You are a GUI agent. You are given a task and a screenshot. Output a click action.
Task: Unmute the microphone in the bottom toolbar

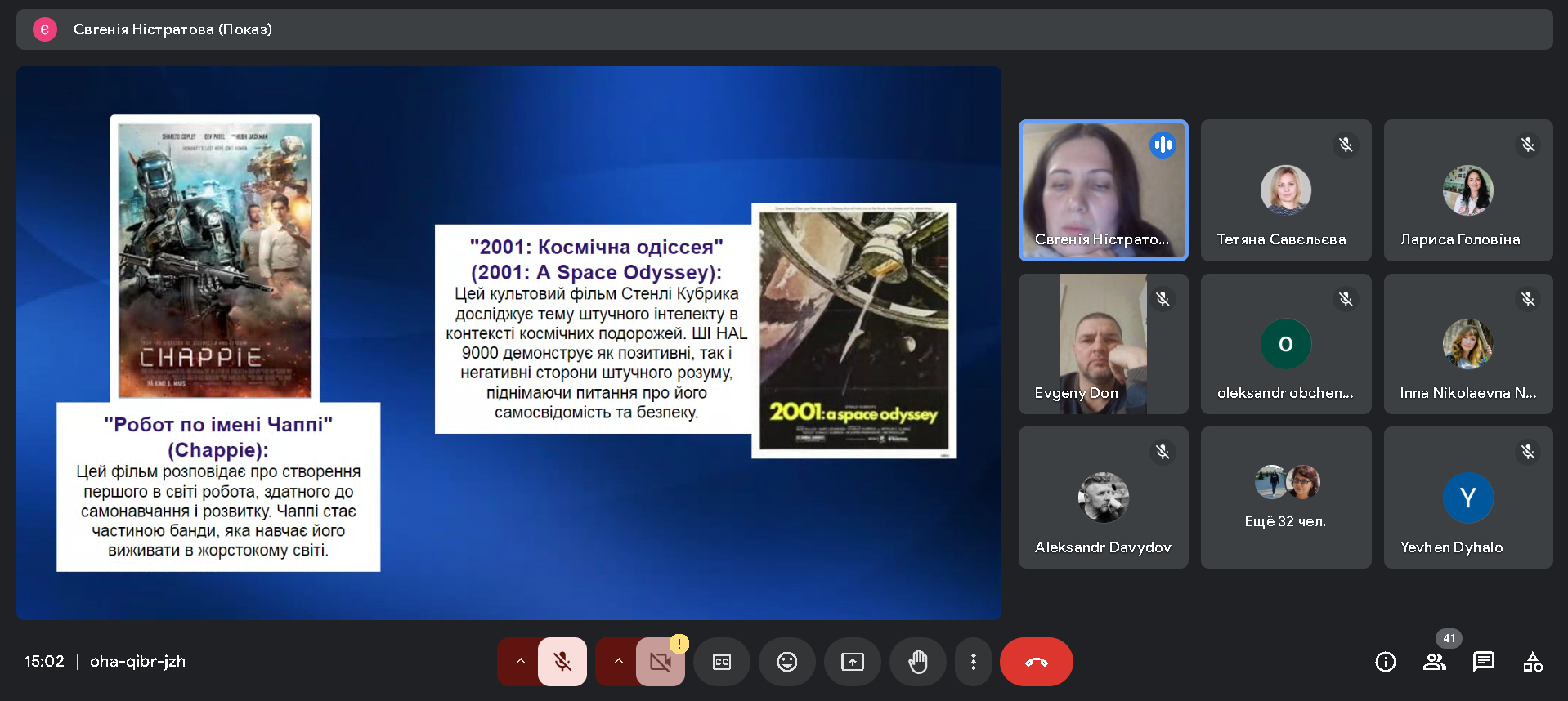coord(562,662)
